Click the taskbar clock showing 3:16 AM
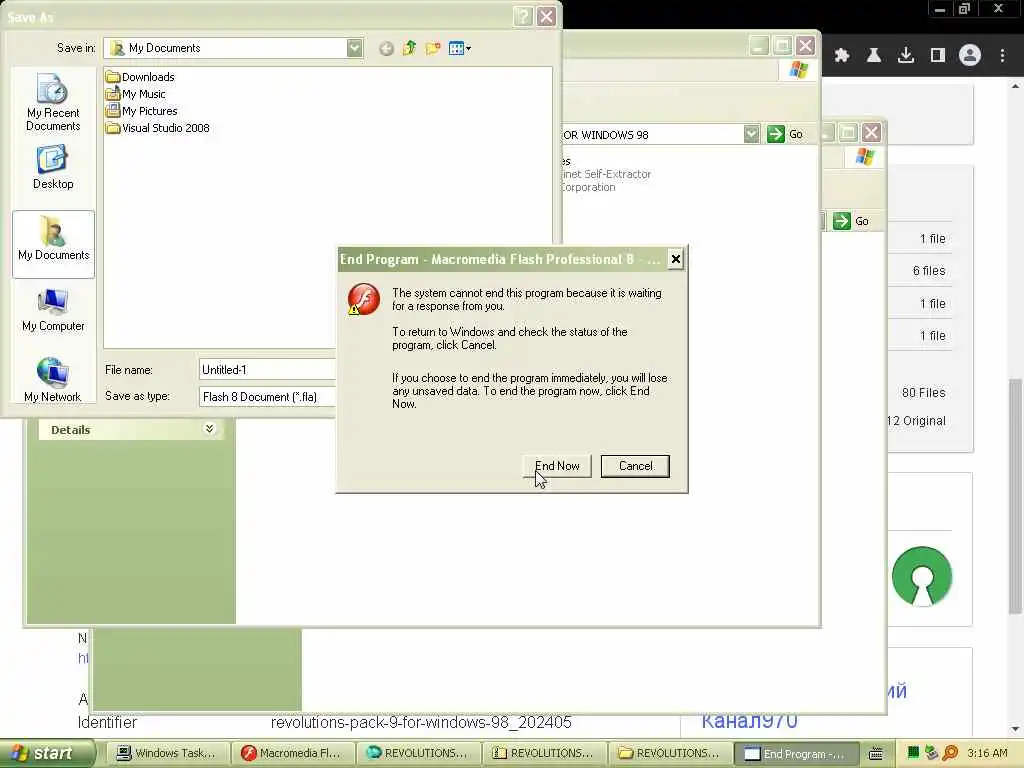This screenshot has height=768, width=1024. (x=987, y=753)
